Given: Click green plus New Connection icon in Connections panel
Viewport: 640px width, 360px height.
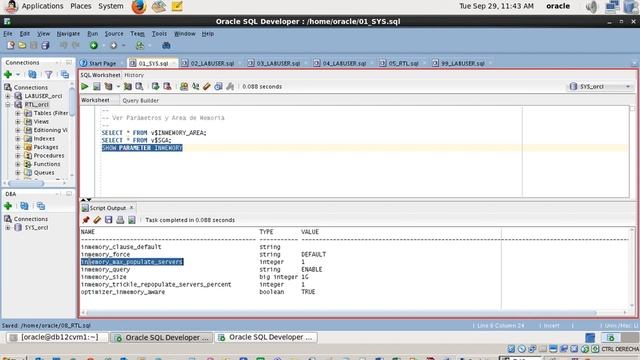Looking at the screenshot, I should tap(8, 74).
